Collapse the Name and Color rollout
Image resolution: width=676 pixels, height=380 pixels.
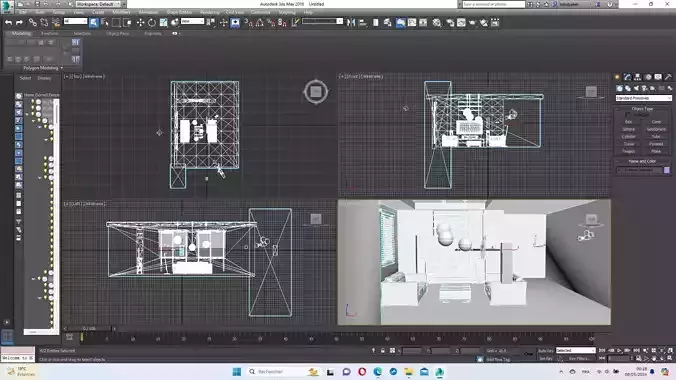(642, 161)
